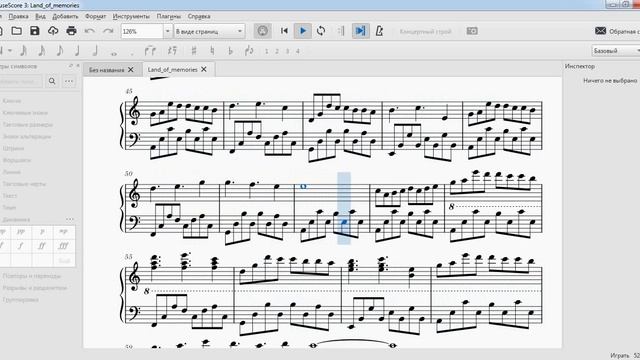This screenshot has height=360, width=640.
Task: Collapse the Динамика palette
Action: pos(16,220)
